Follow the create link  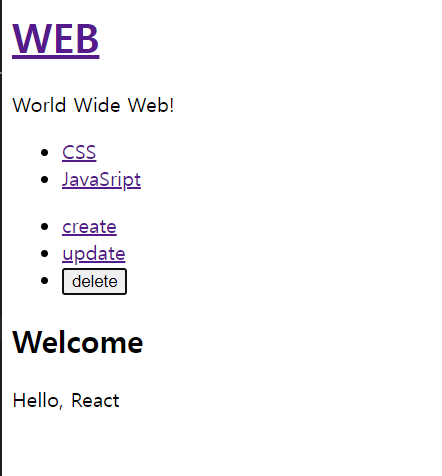click(89, 227)
